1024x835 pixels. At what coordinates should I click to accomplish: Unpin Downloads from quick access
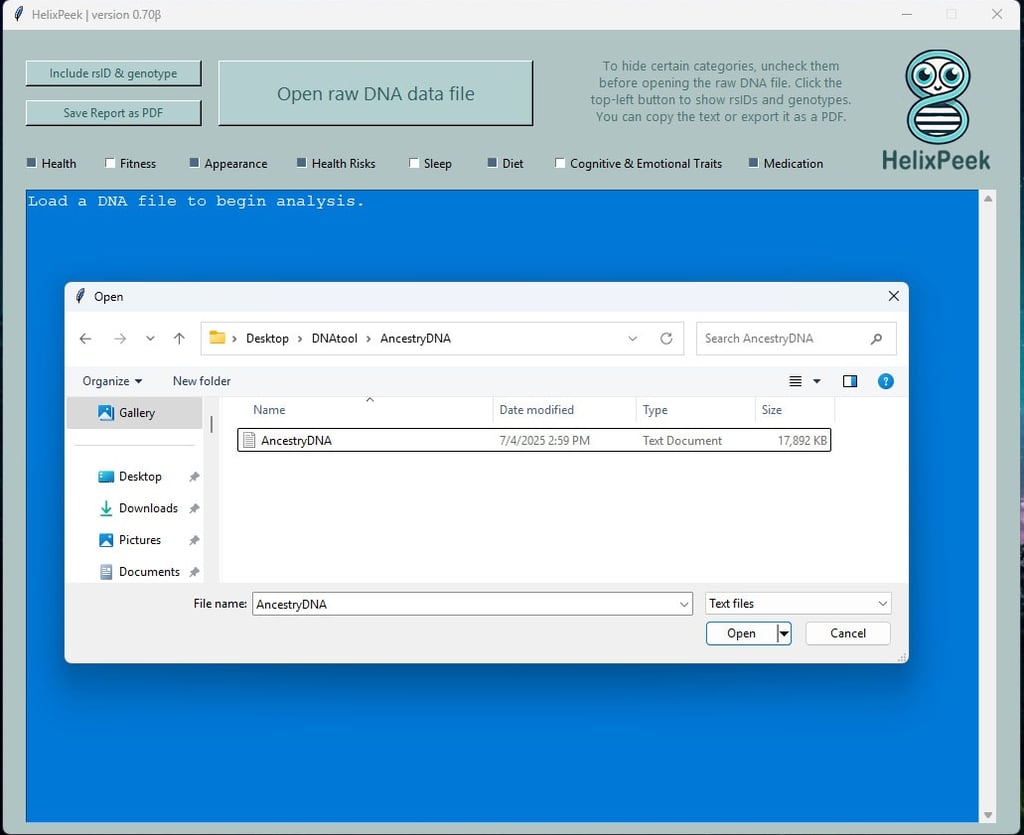click(x=194, y=509)
